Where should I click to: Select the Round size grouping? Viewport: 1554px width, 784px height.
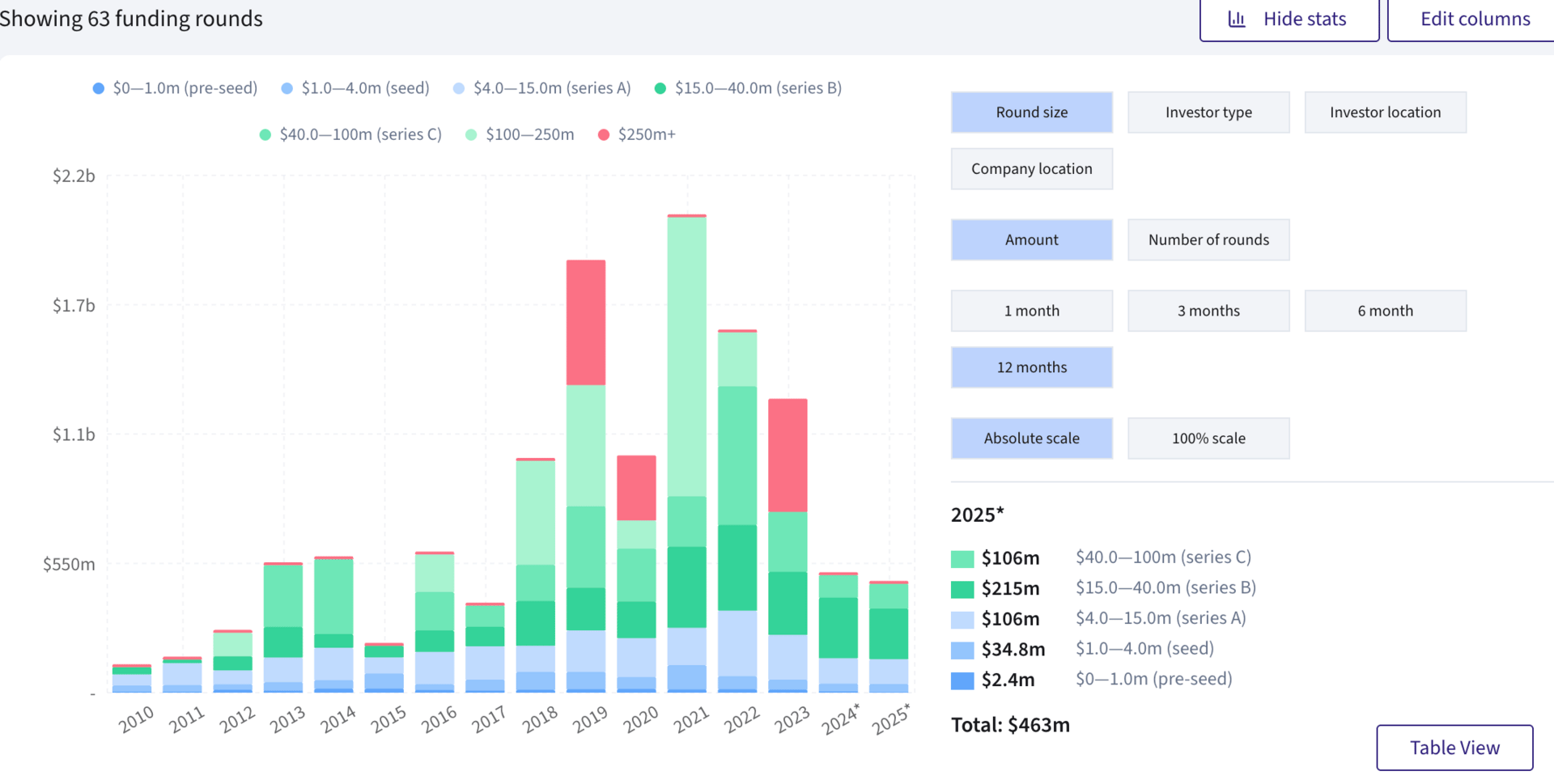point(1031,112)
